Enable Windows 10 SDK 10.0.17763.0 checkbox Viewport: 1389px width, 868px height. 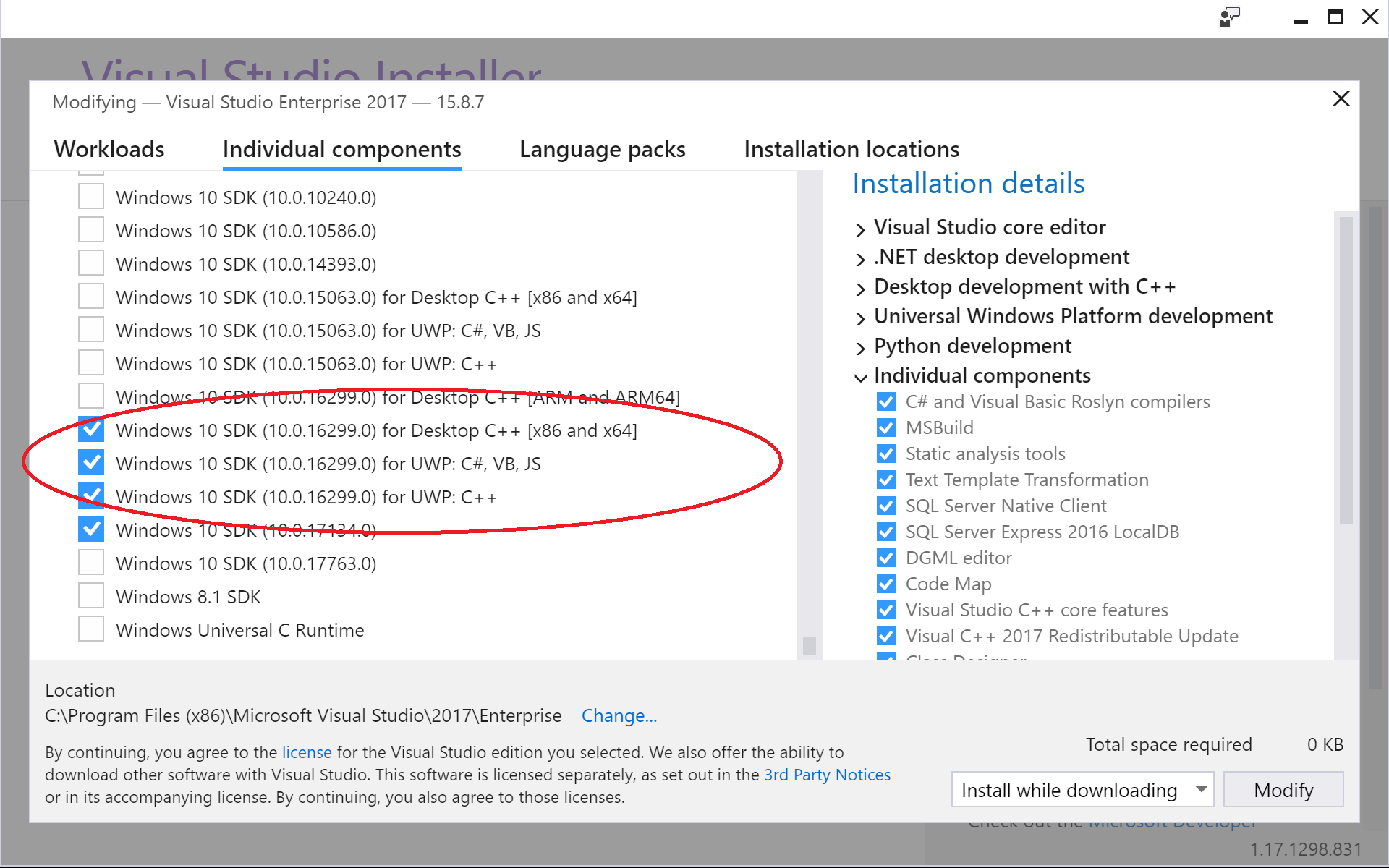pyautogui.click(x=90, y=564)
